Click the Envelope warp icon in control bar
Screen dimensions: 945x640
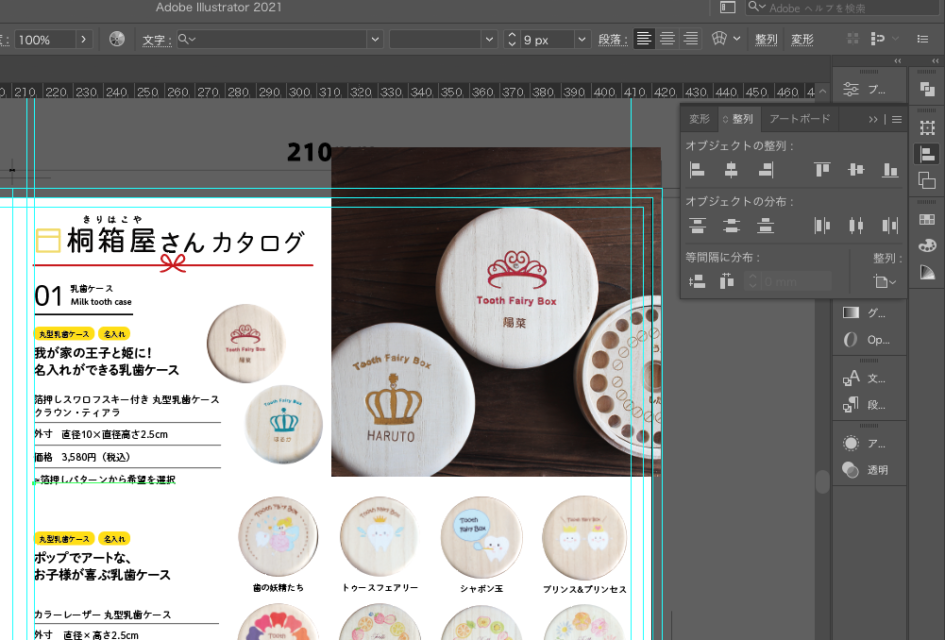tap(719, 39)
